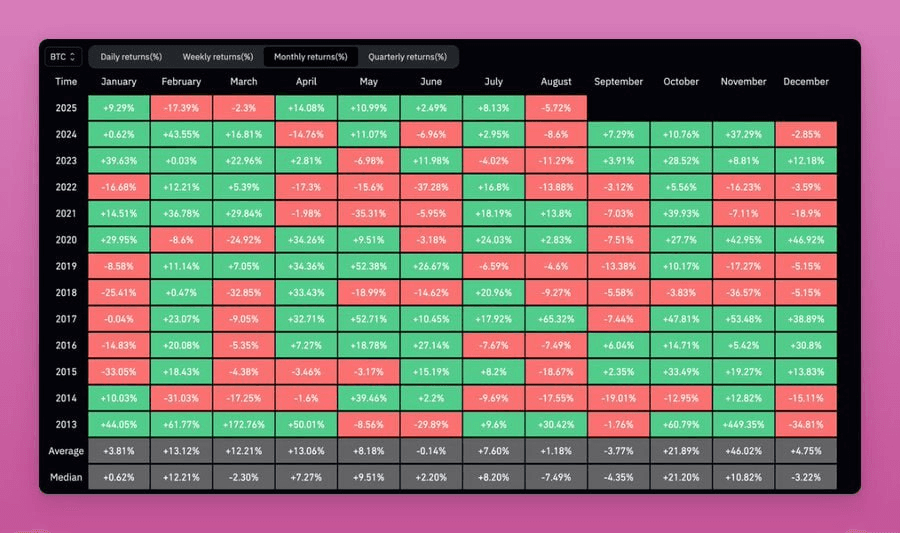Click the 2022 June -37.28% cell
This screenshot has height=533, width=900.
[431, 187]
